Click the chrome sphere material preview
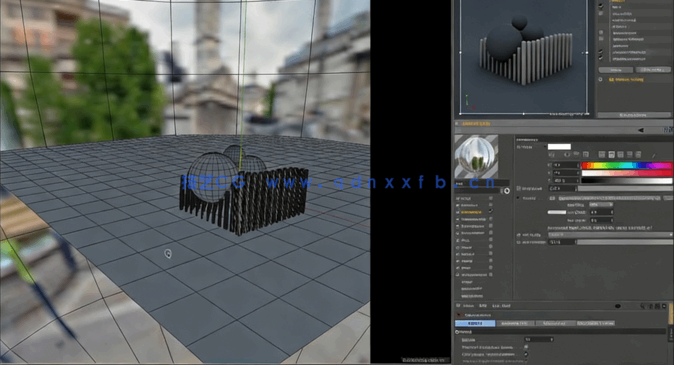The image size is (674, 365). coord(476,157)
